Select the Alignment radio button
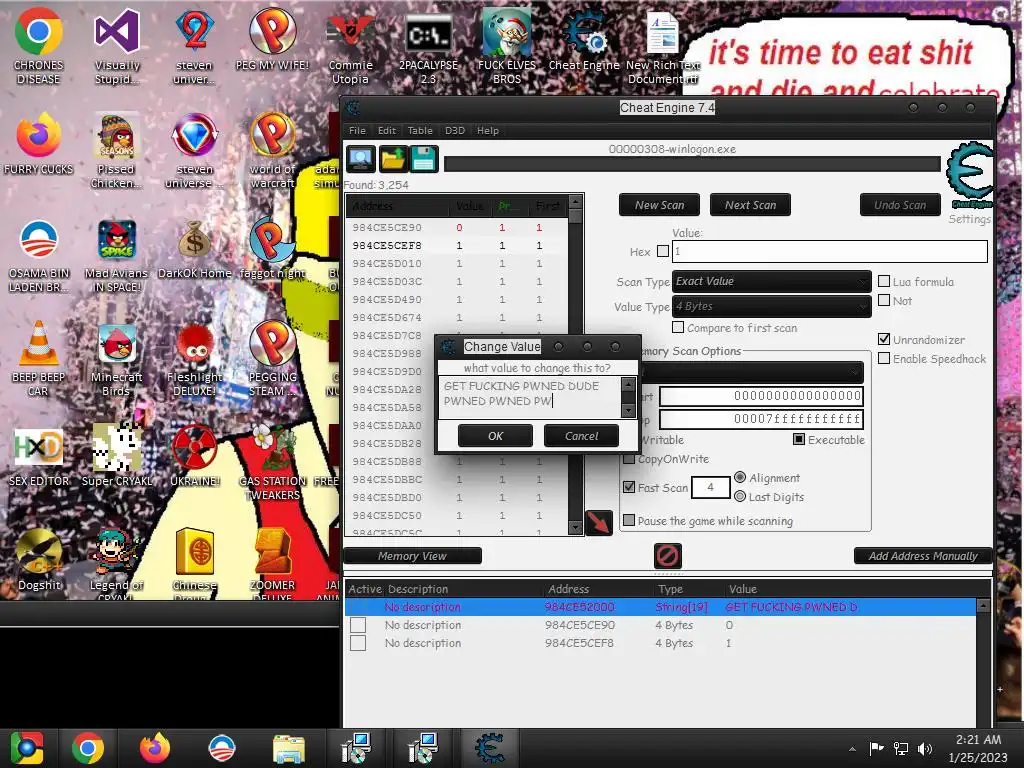 (740, 477)
